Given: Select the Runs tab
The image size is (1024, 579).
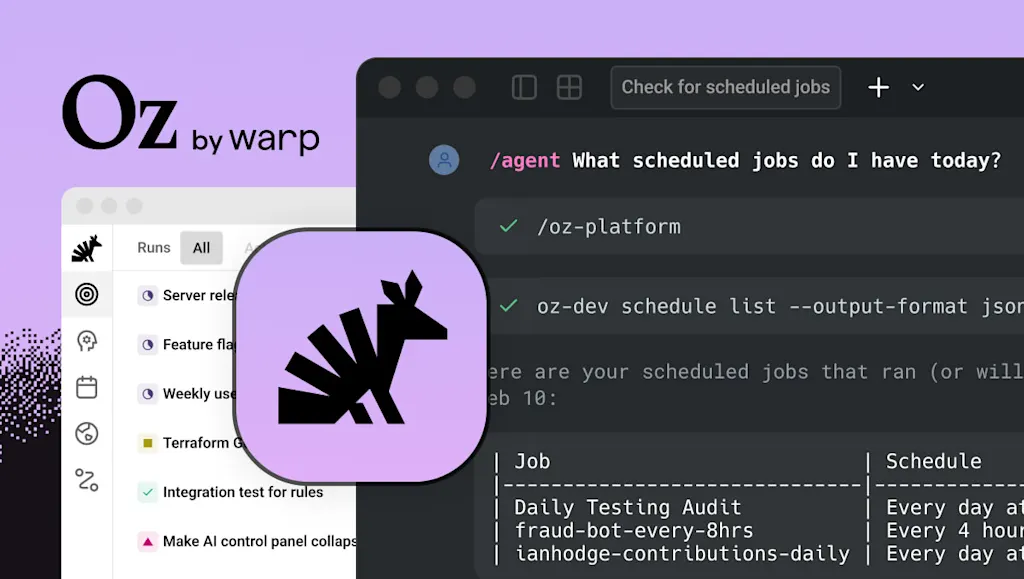Looking at the screenshot, I should 153,247.
